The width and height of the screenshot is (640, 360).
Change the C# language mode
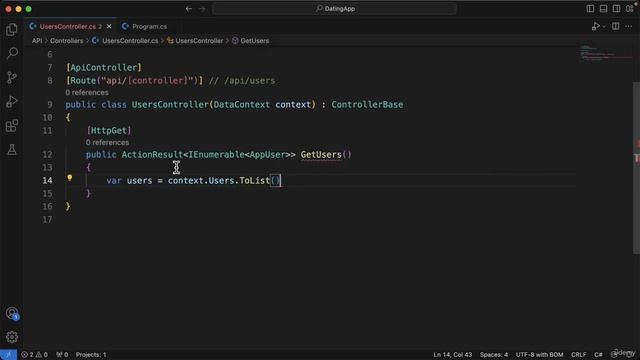(x=598, y=355)
